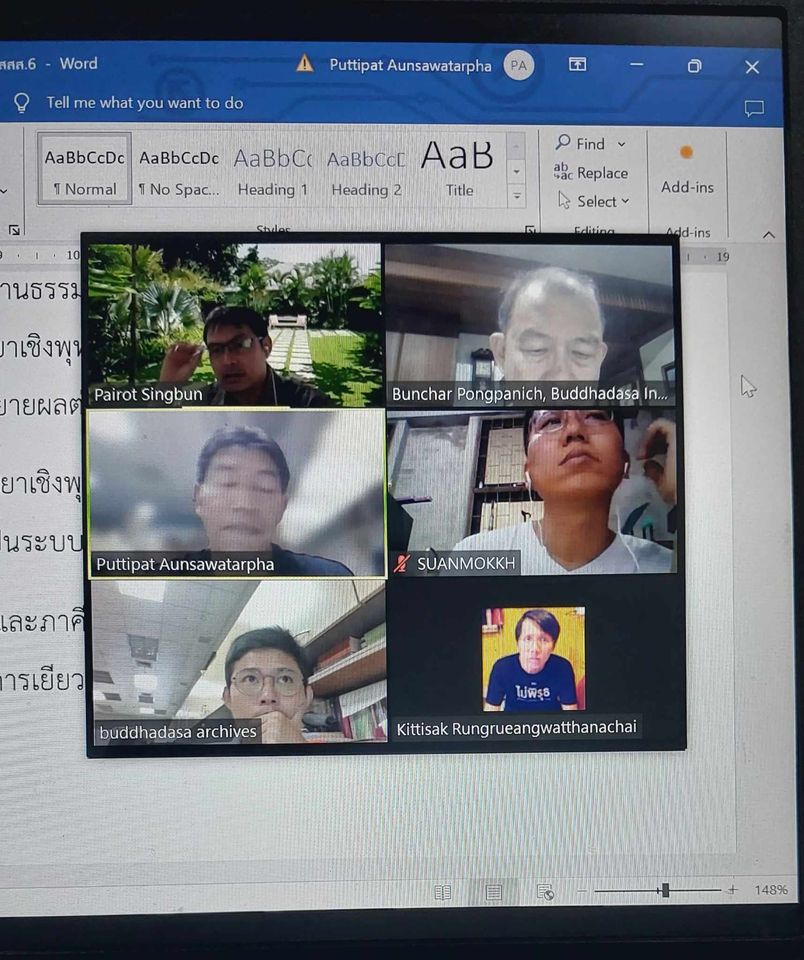This screenshot has width=804, height=960.
Task: Switch to Web Layout view
Action: tap(545, 892)
